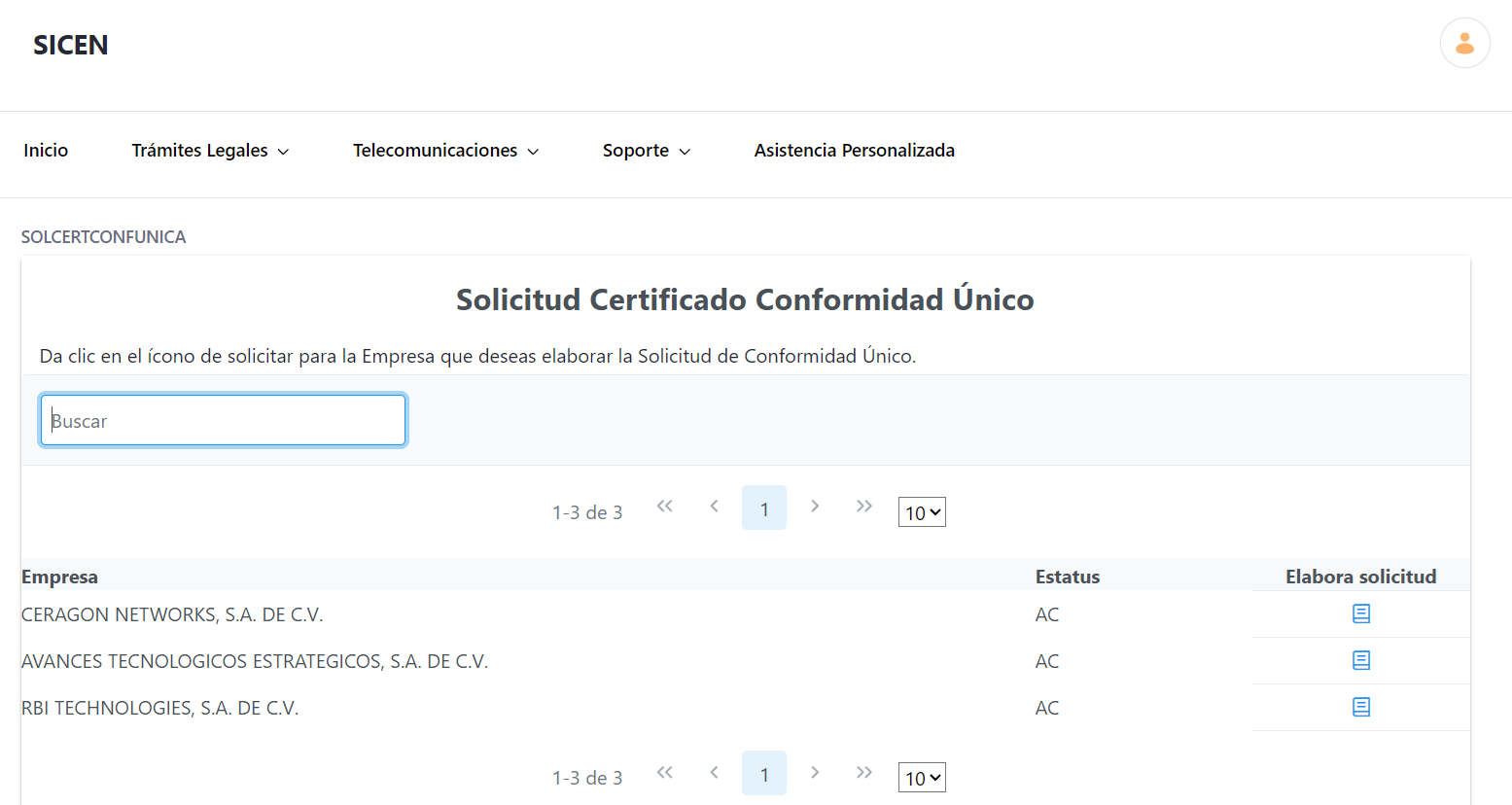The width and height of the screenshot is (1512, 805).
Task: Click inside the Buscar search field
Action: coord(223,420)
